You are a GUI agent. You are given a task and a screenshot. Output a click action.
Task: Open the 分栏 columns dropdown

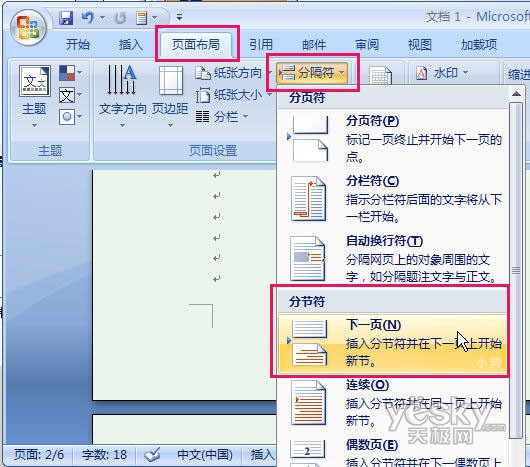click(222, 117)
